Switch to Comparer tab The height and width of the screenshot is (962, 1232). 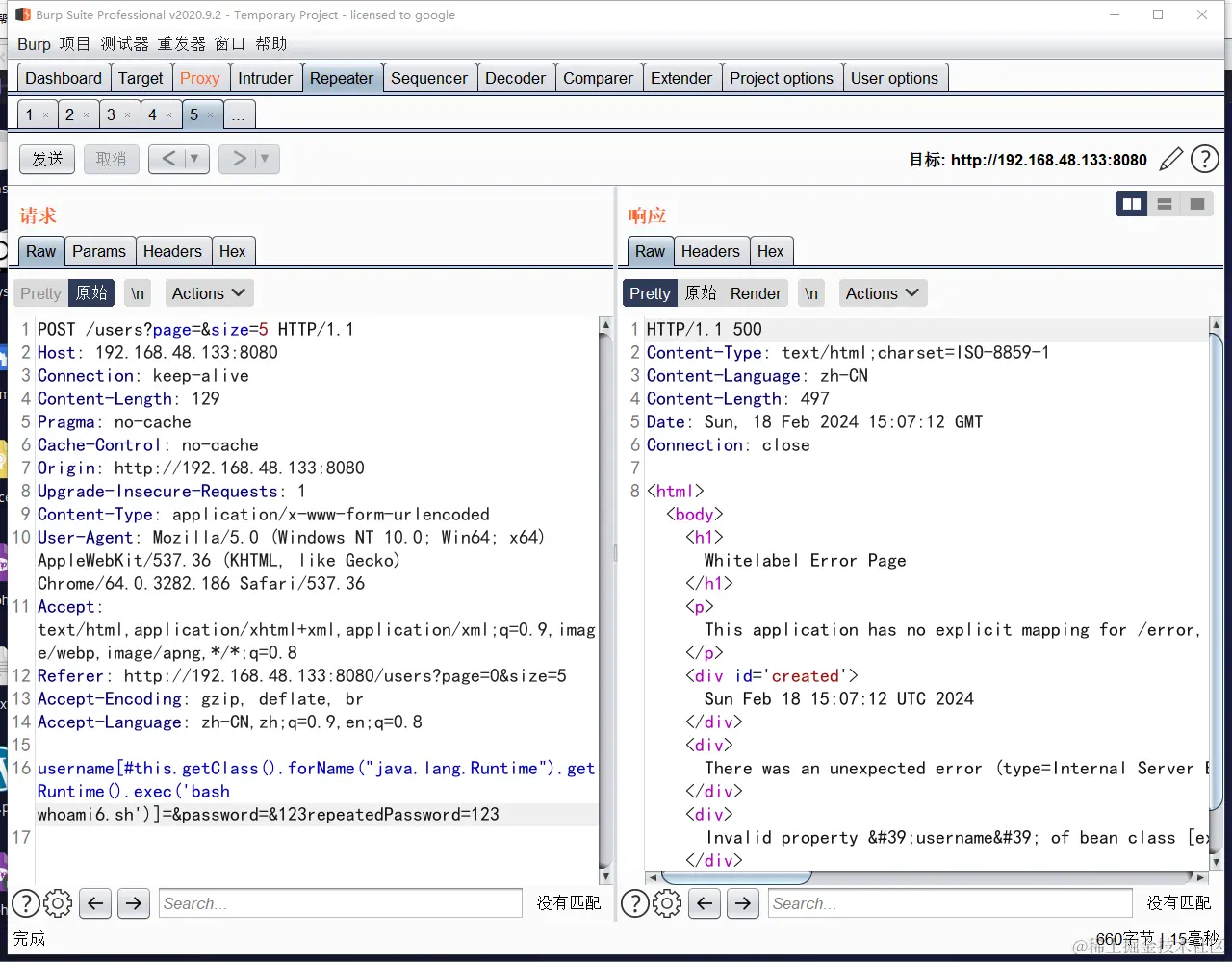(x=599, y=78)
